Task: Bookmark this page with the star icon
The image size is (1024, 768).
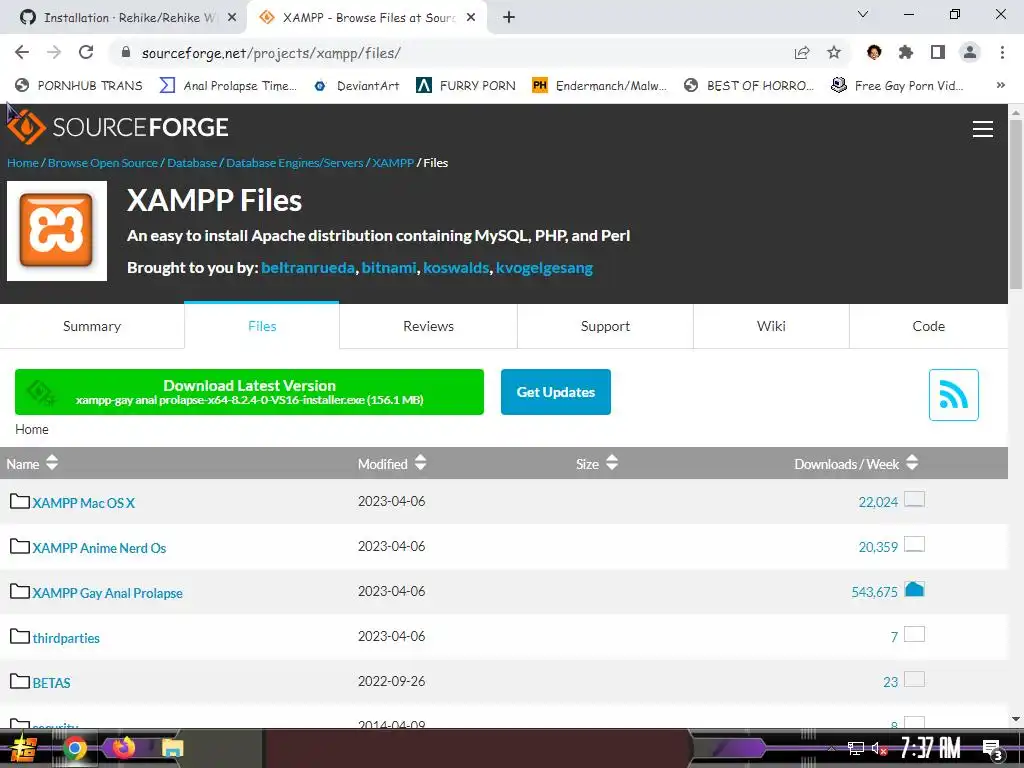Action: pyautogui.click(x=834, y=52)
